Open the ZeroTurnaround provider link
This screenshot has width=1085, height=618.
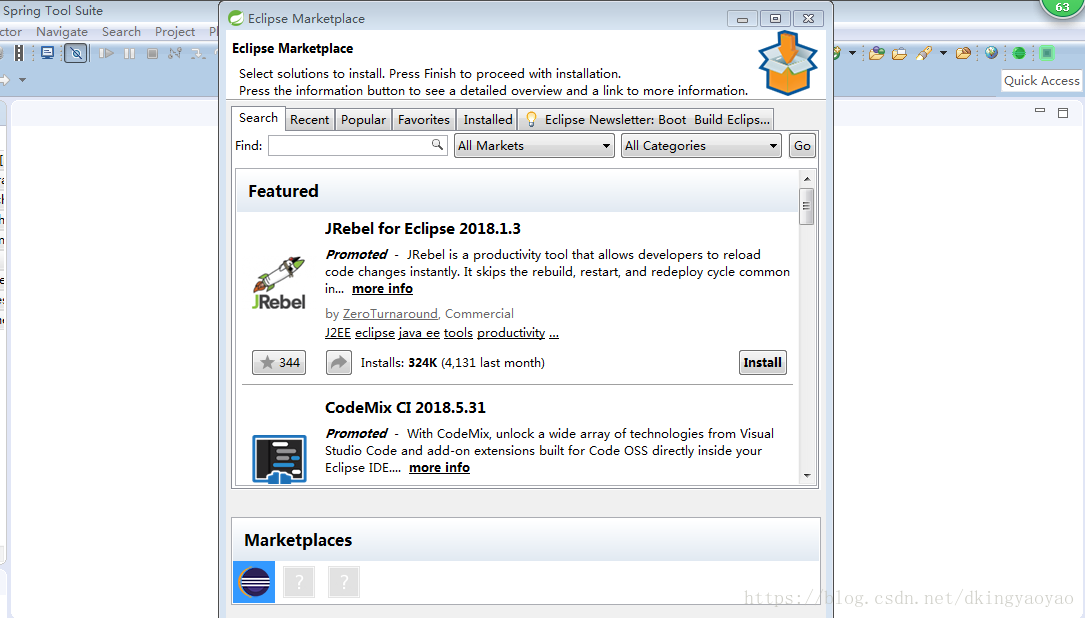pyautogui.click(x=390, y=314)
